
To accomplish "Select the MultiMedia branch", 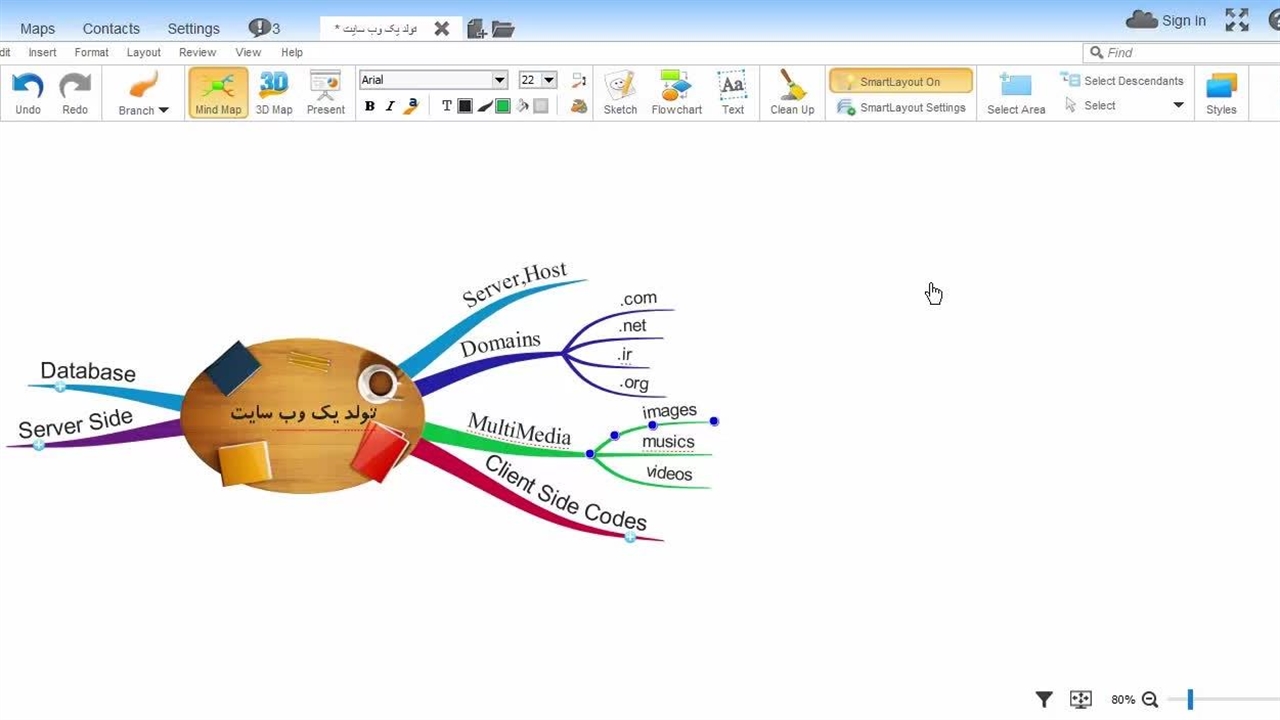I will click(519, 429).
